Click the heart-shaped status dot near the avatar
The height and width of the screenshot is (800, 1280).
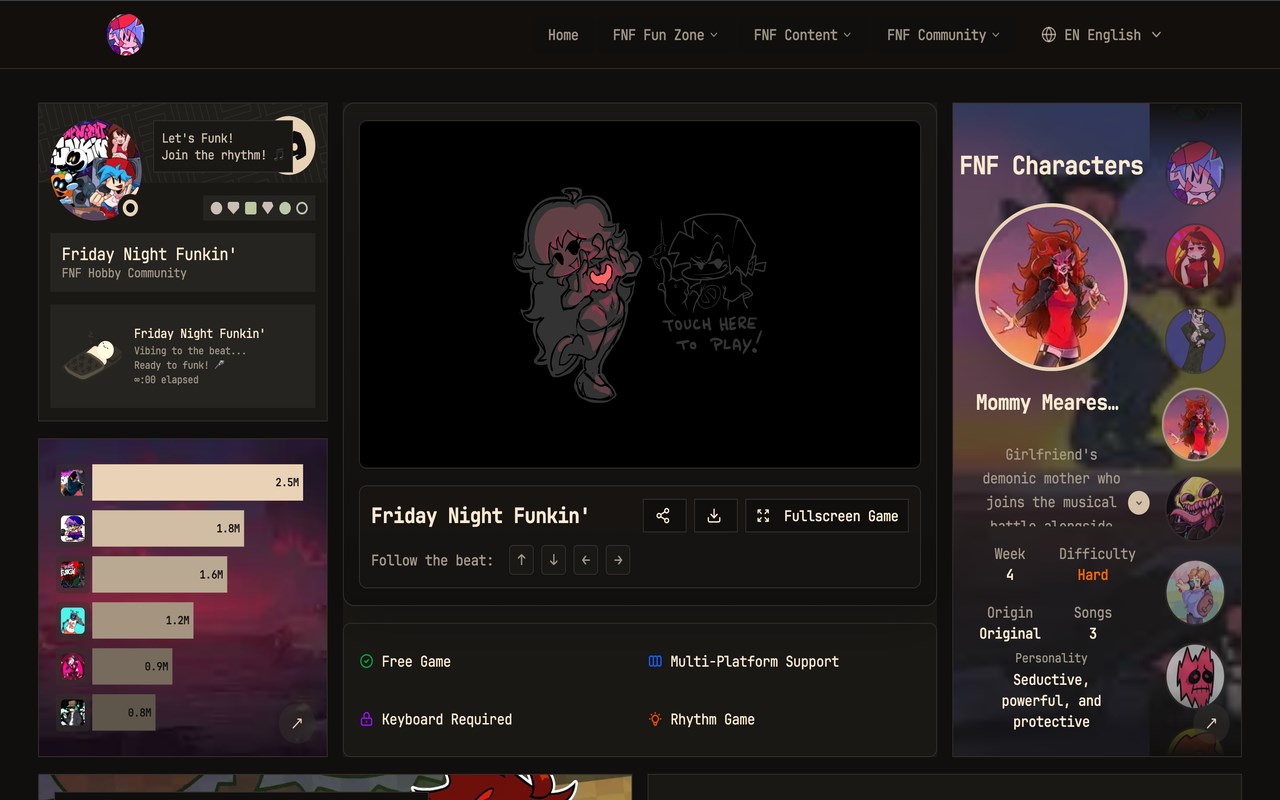(x=233, y=208)
